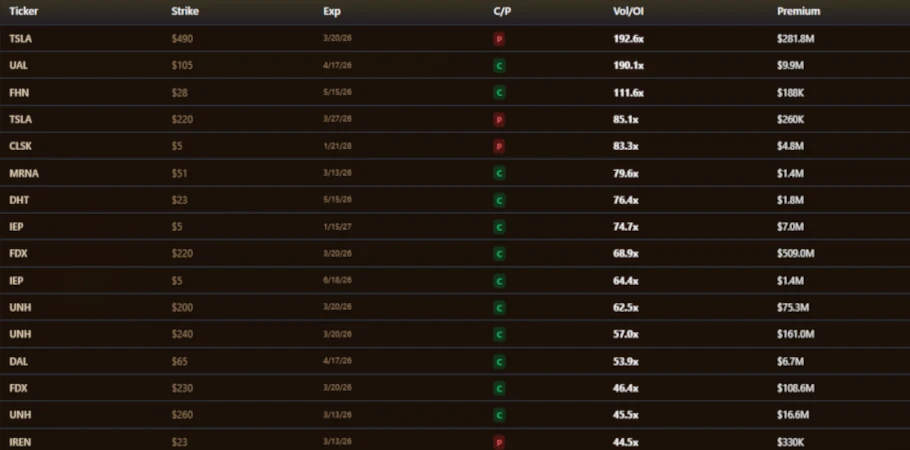This screenshot has height=450, width=910.
Task: Select the $51 strike cell
Action: [x=179, y=174]
